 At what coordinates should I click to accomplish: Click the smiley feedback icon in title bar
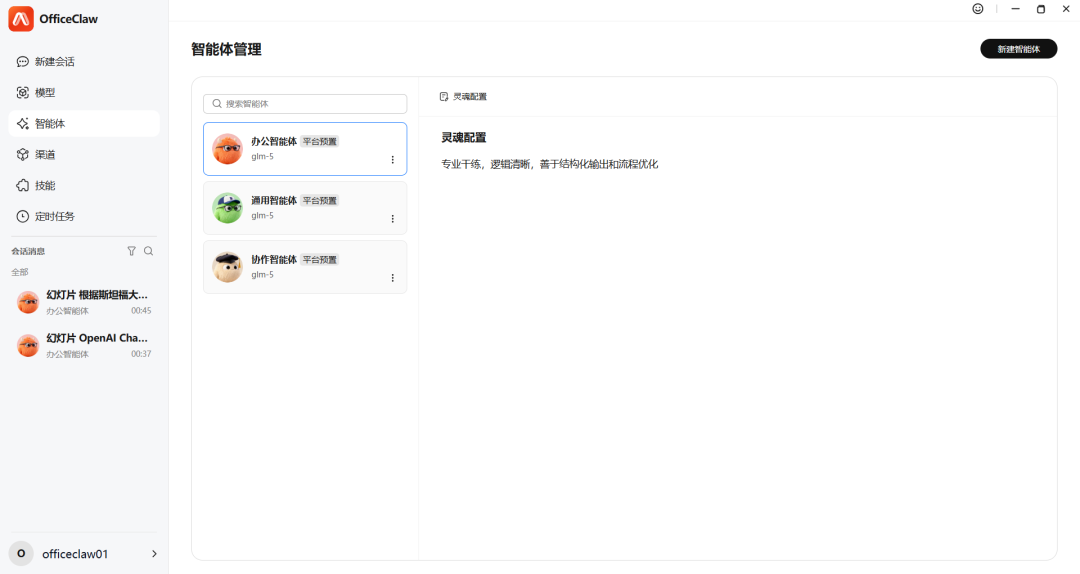point(977,9)
